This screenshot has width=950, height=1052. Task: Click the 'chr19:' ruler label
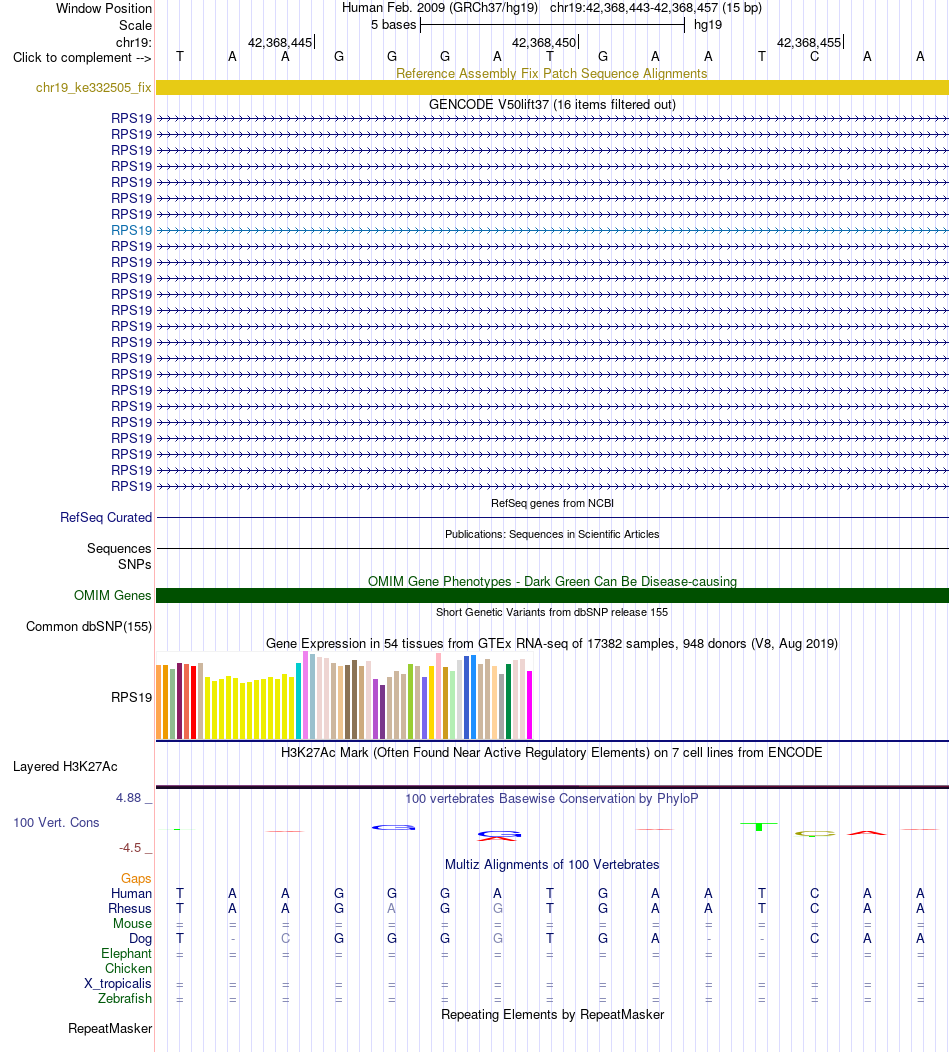click(x=134, y=42)
